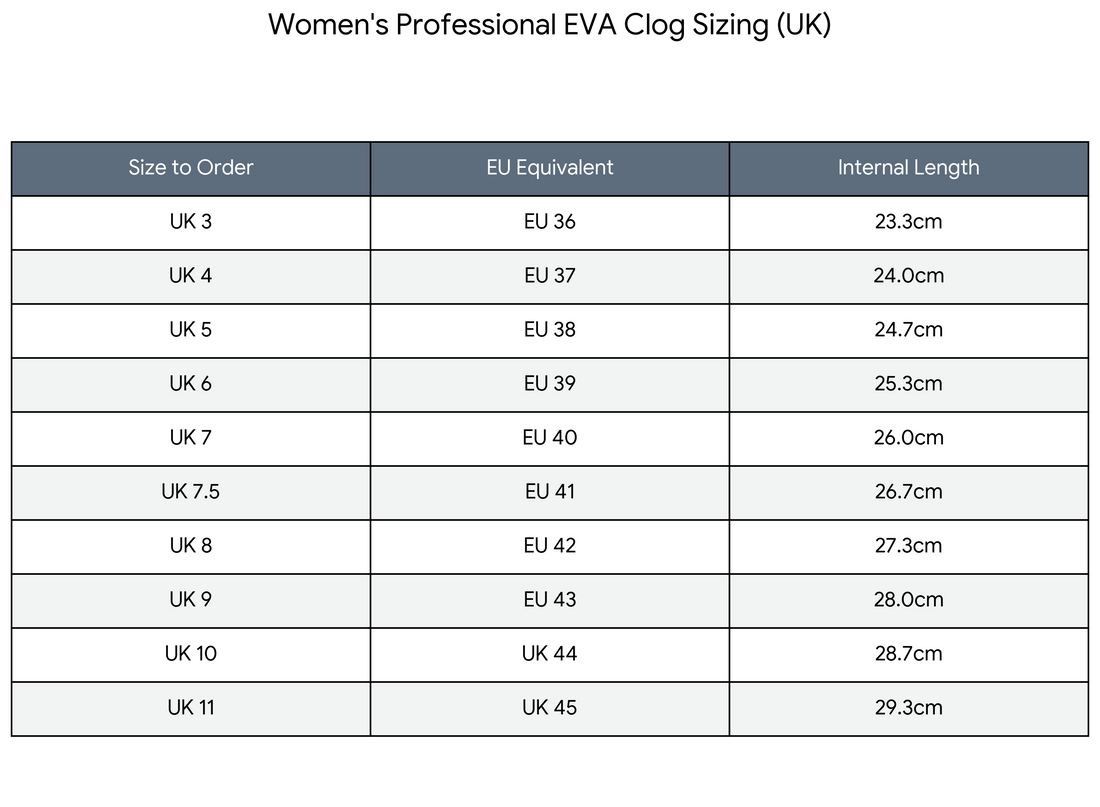Select the UK 3 size cell
Viewport: 1100px width, 807px height.
click(191, 222)
